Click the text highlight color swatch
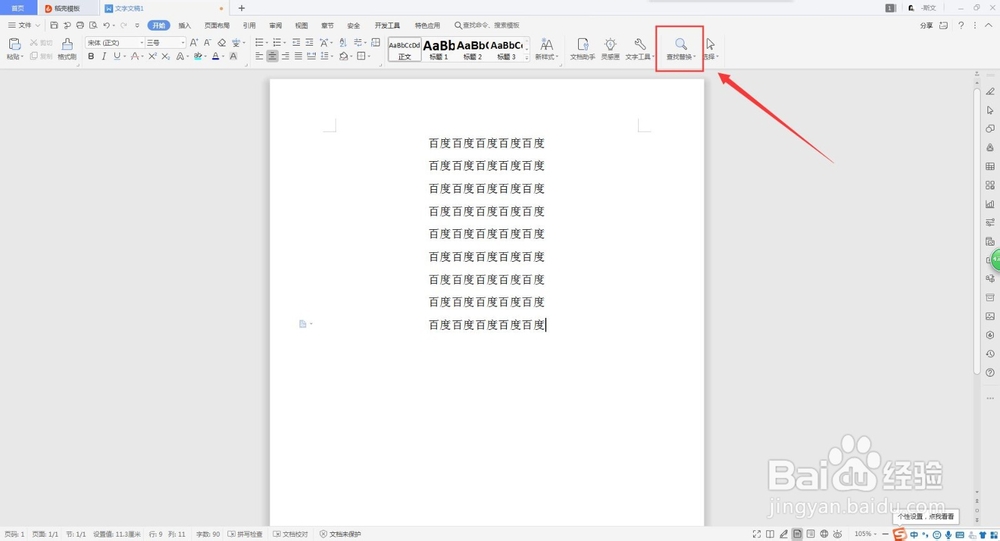Screen dimensions: 1000x541 [198, 56]
